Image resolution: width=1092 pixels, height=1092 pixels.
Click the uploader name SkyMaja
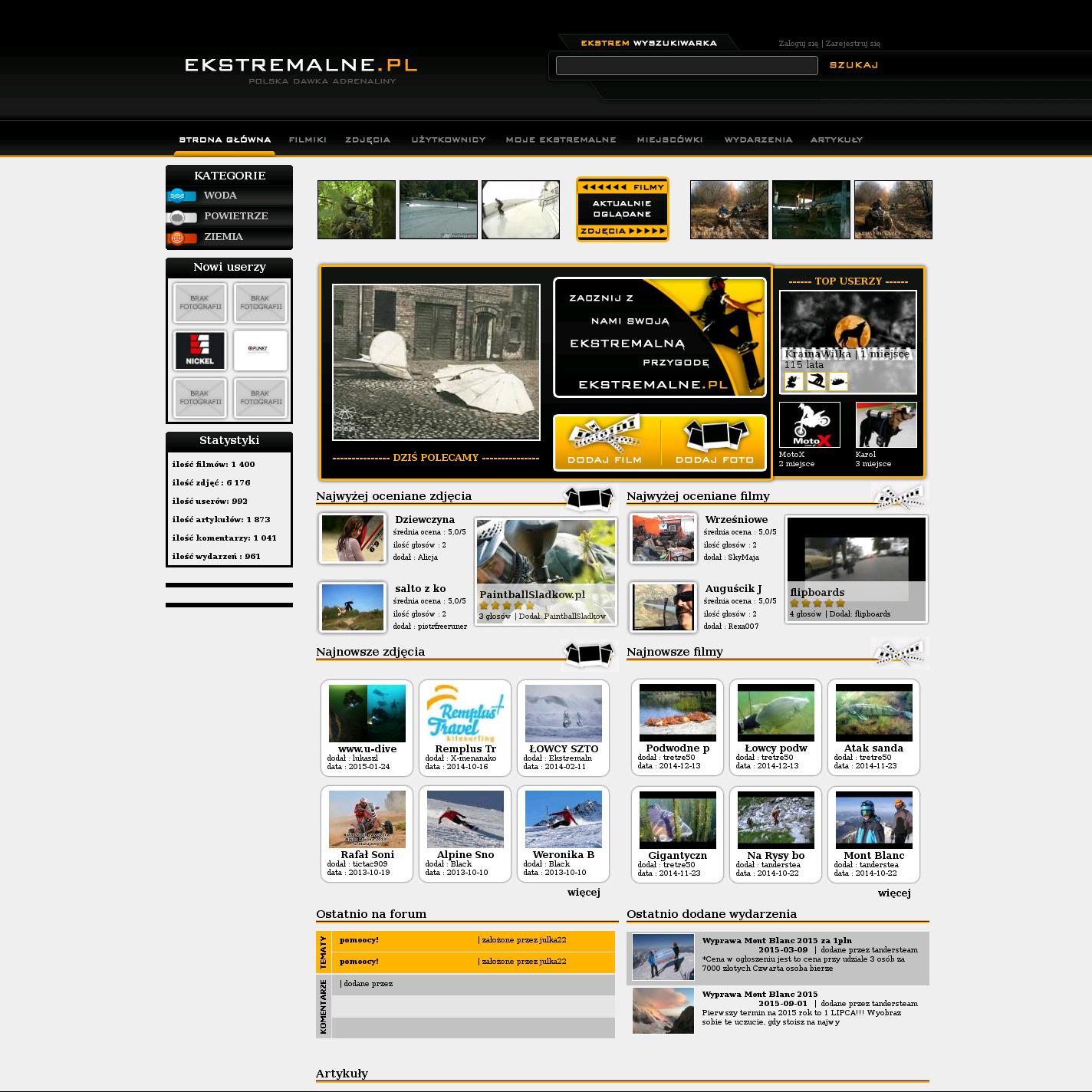pyautogui.click(x=743, y=558)
